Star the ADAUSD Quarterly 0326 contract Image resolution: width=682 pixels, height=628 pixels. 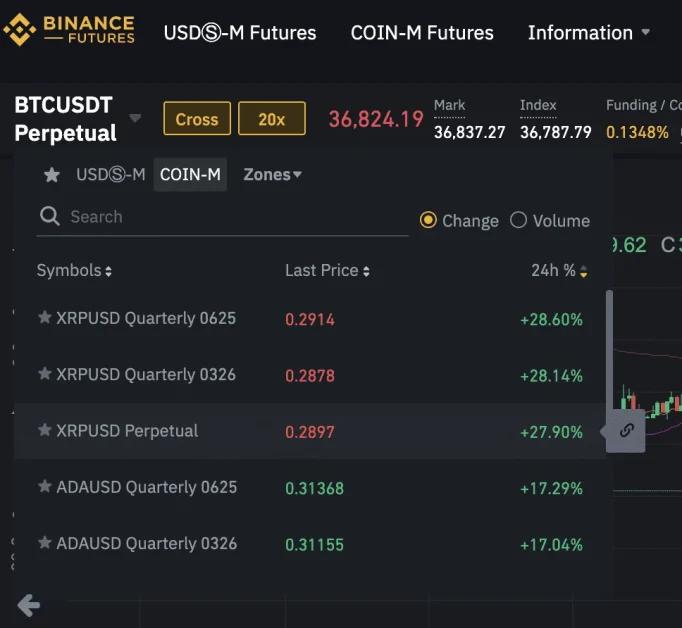click(44, 543)
